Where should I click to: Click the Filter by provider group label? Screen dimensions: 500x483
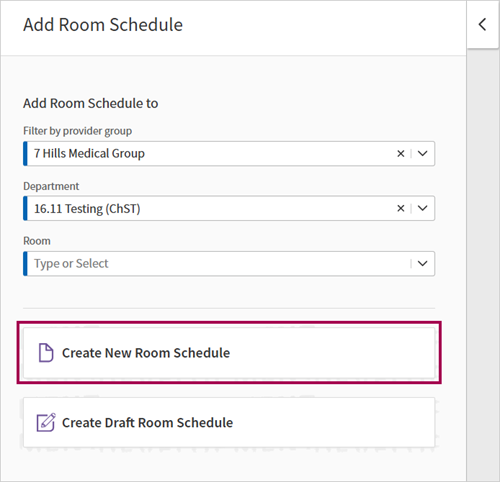(77, 131)
